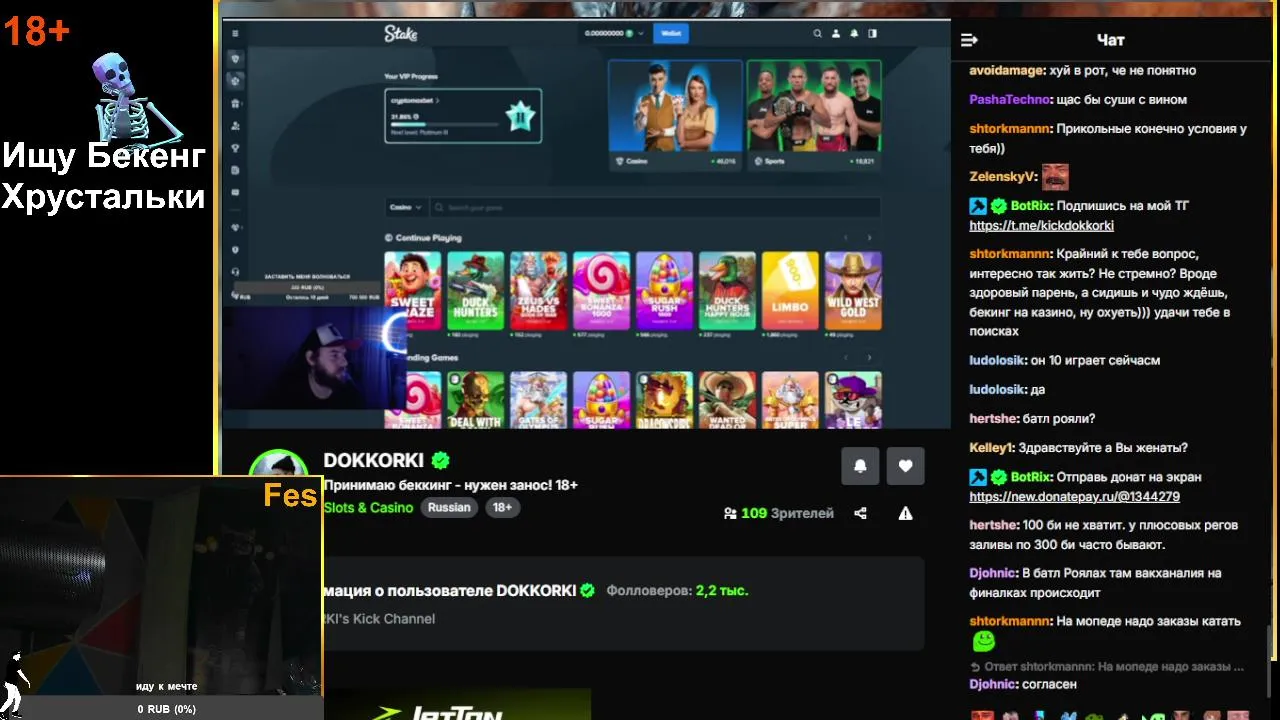Click the Stake search magnifier icon

tap(817, 33)
